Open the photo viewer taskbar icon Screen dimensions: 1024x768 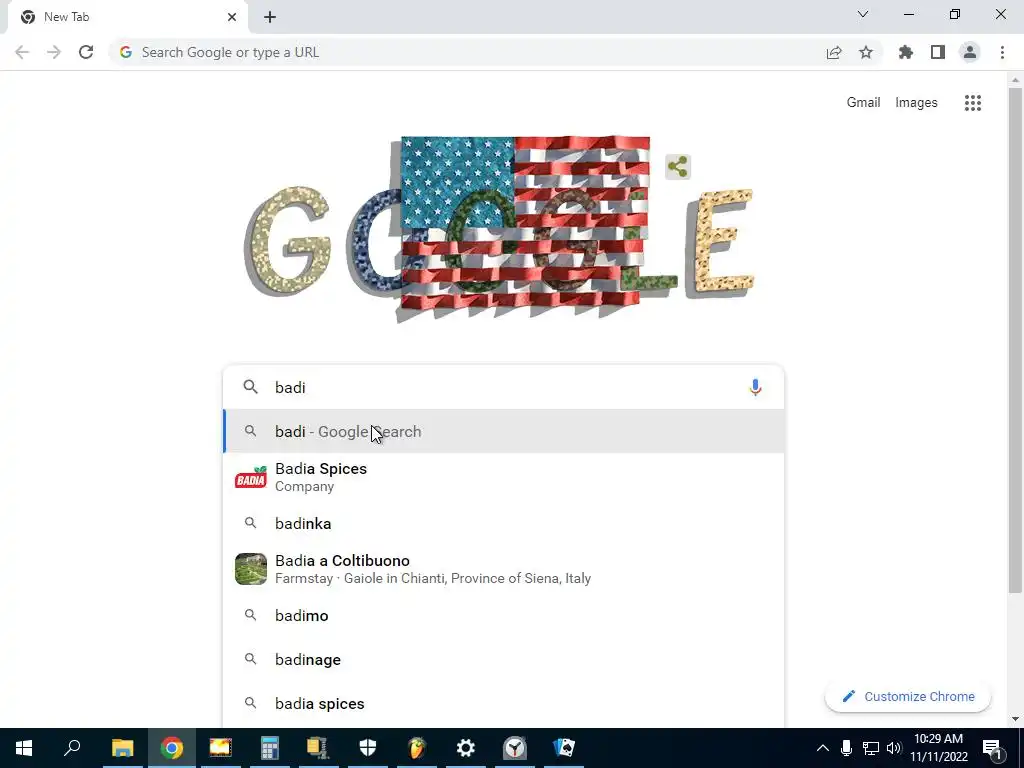pyautogui.click(x=221, y=748)
